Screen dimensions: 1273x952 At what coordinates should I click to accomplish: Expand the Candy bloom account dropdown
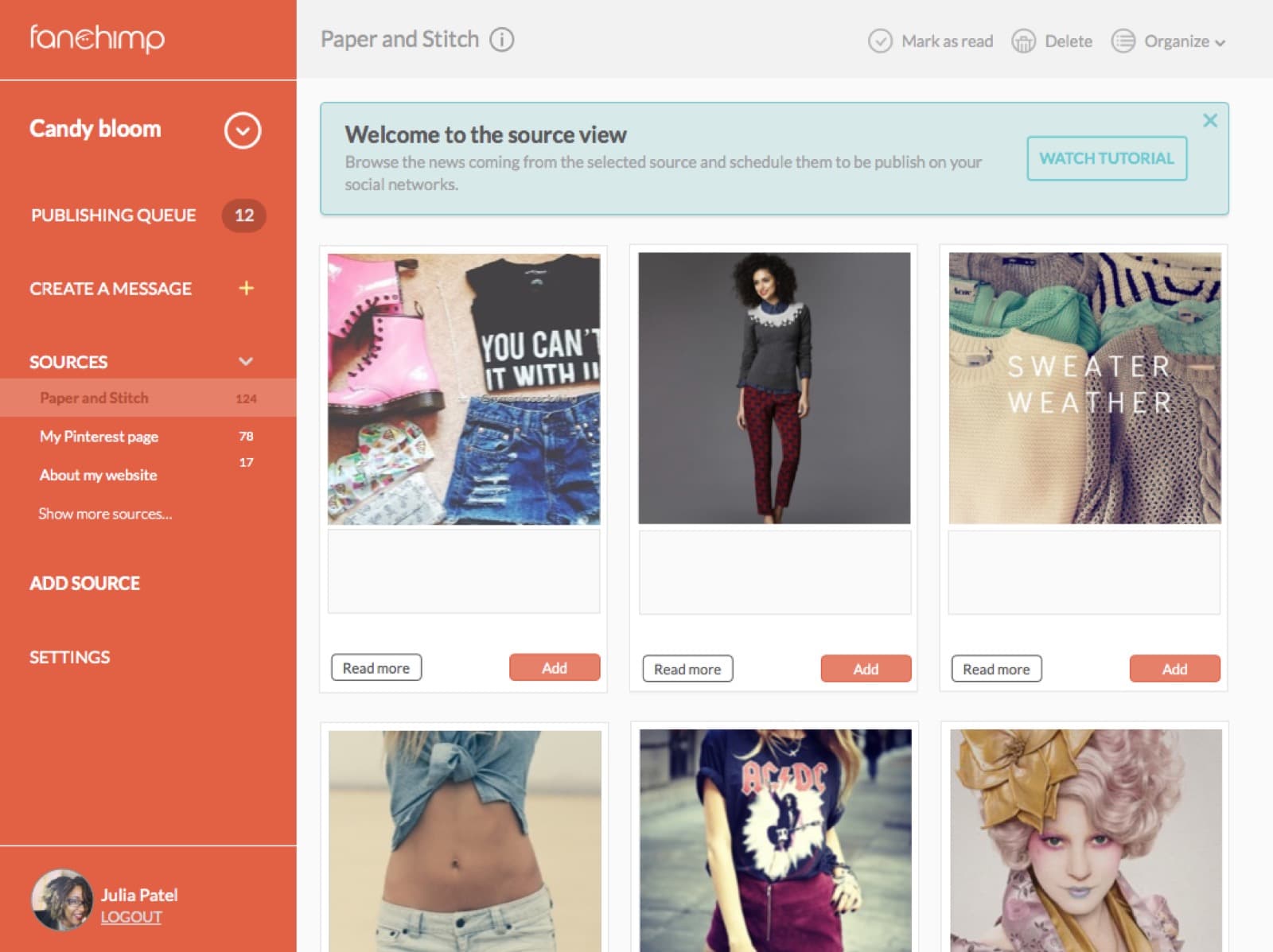coord(243,130)
